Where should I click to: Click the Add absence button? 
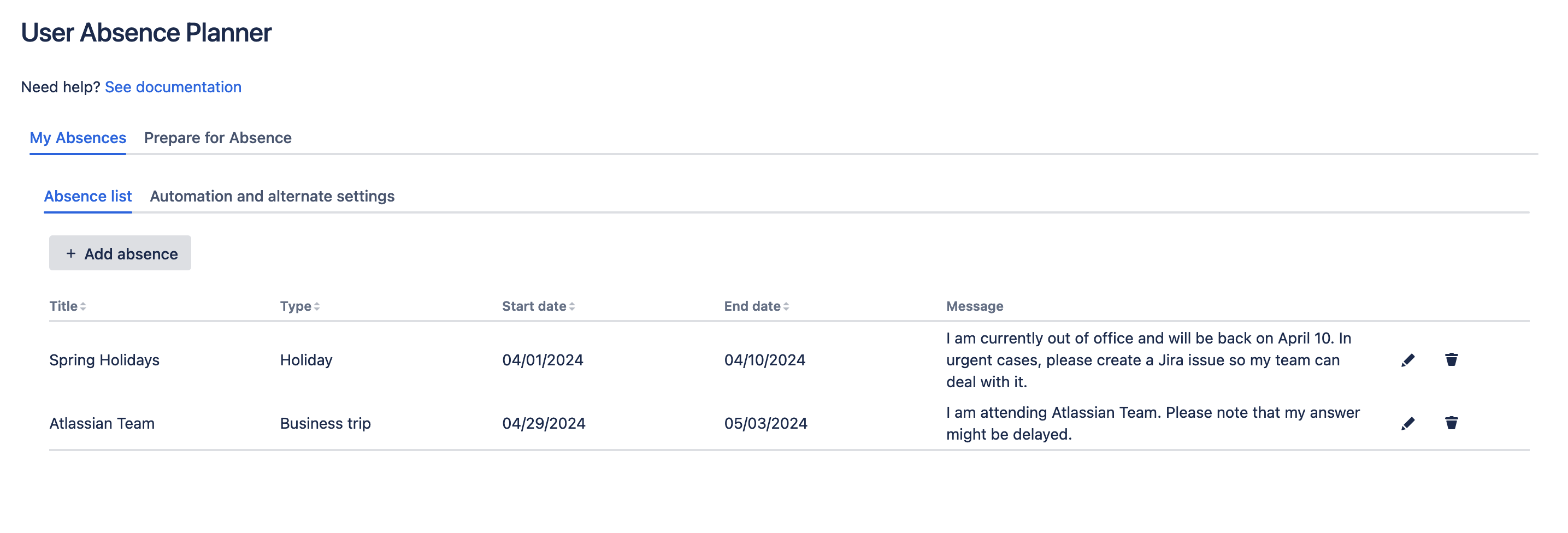pos(120,253)
